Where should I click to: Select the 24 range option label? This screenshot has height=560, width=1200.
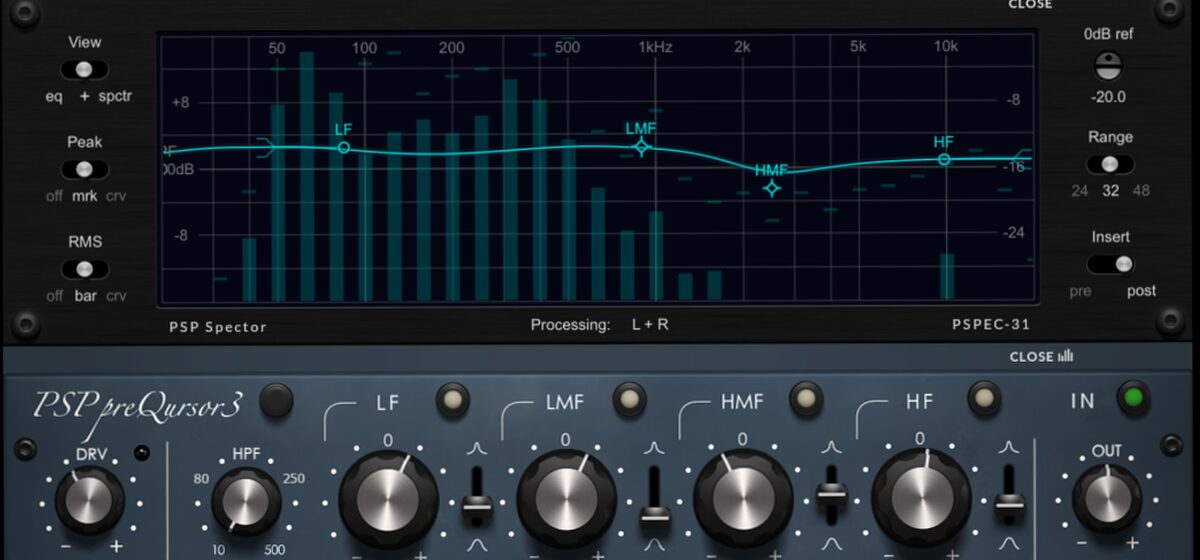tap(1079, 191)
